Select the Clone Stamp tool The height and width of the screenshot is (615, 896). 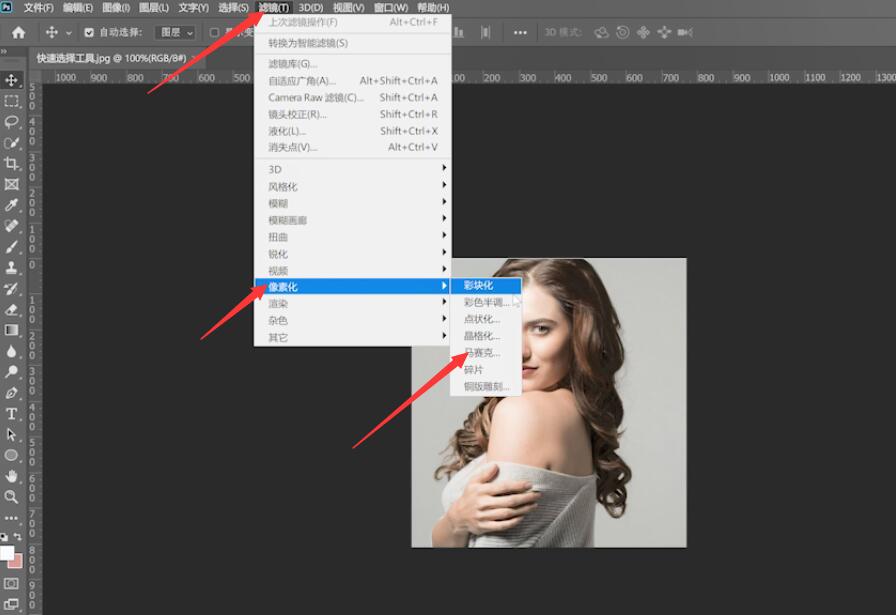pyautogui.click(x=11, y=267)
